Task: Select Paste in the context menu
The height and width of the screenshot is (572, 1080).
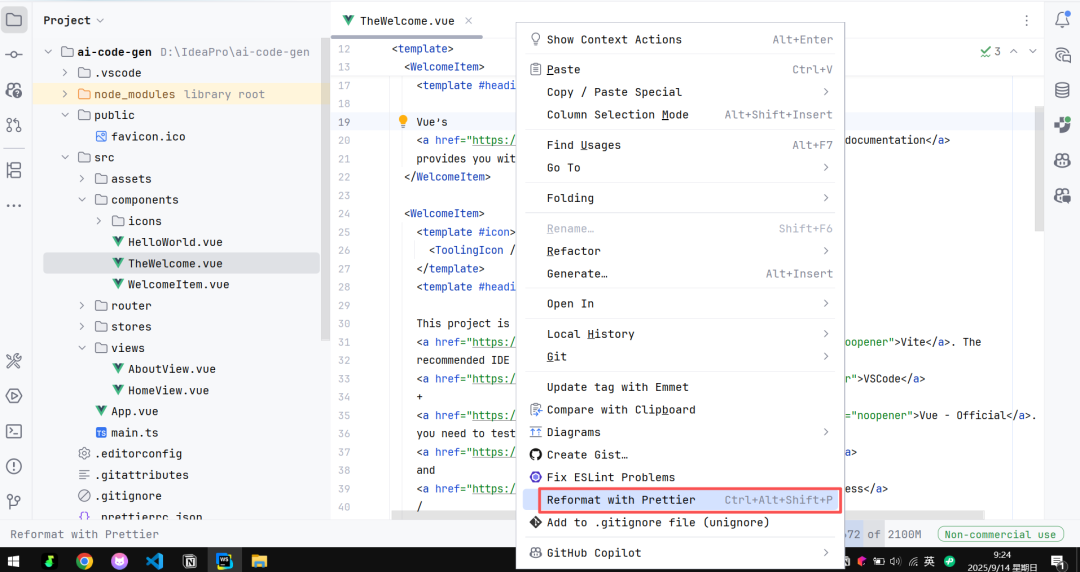Action: tap(681, 70)
